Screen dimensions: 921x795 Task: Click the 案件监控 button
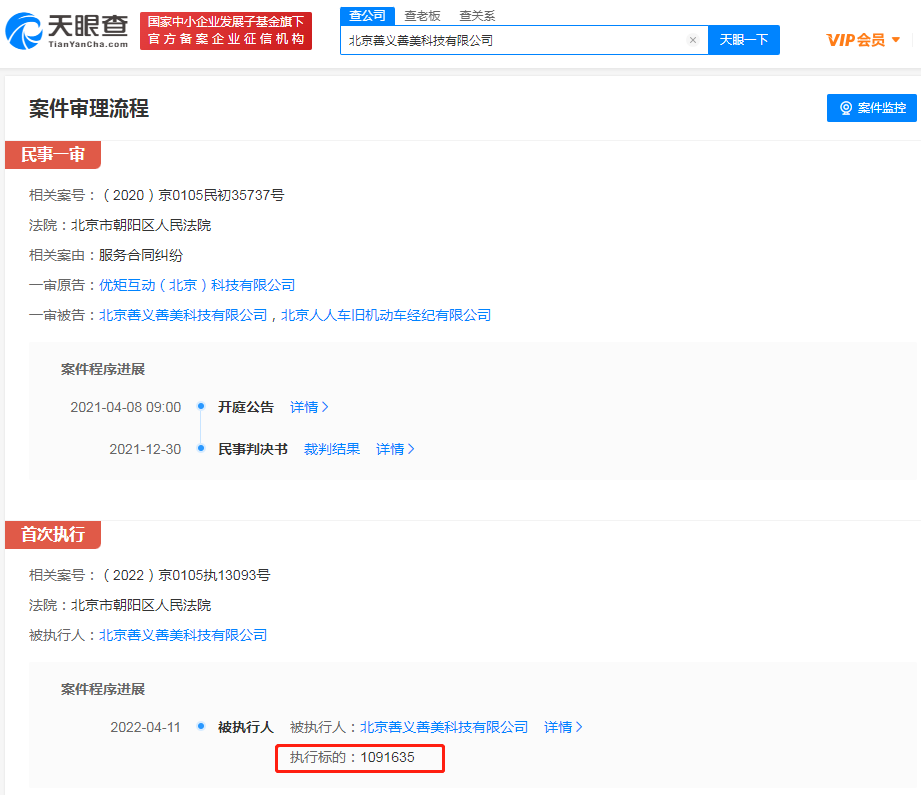(872, 108)
